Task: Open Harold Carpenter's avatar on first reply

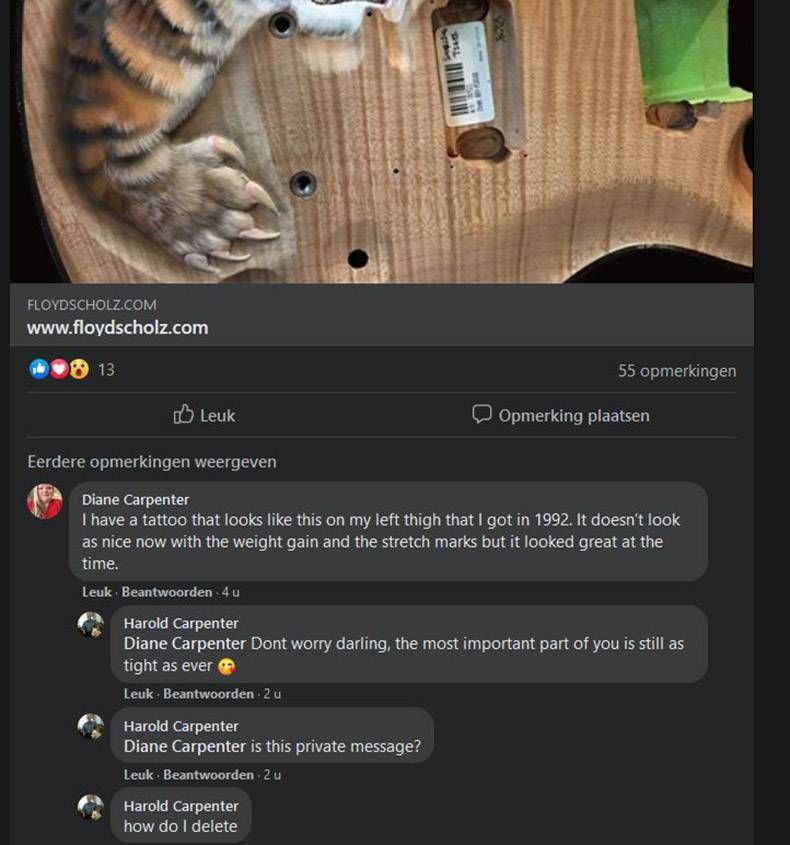Action: [x=91, y=625]
